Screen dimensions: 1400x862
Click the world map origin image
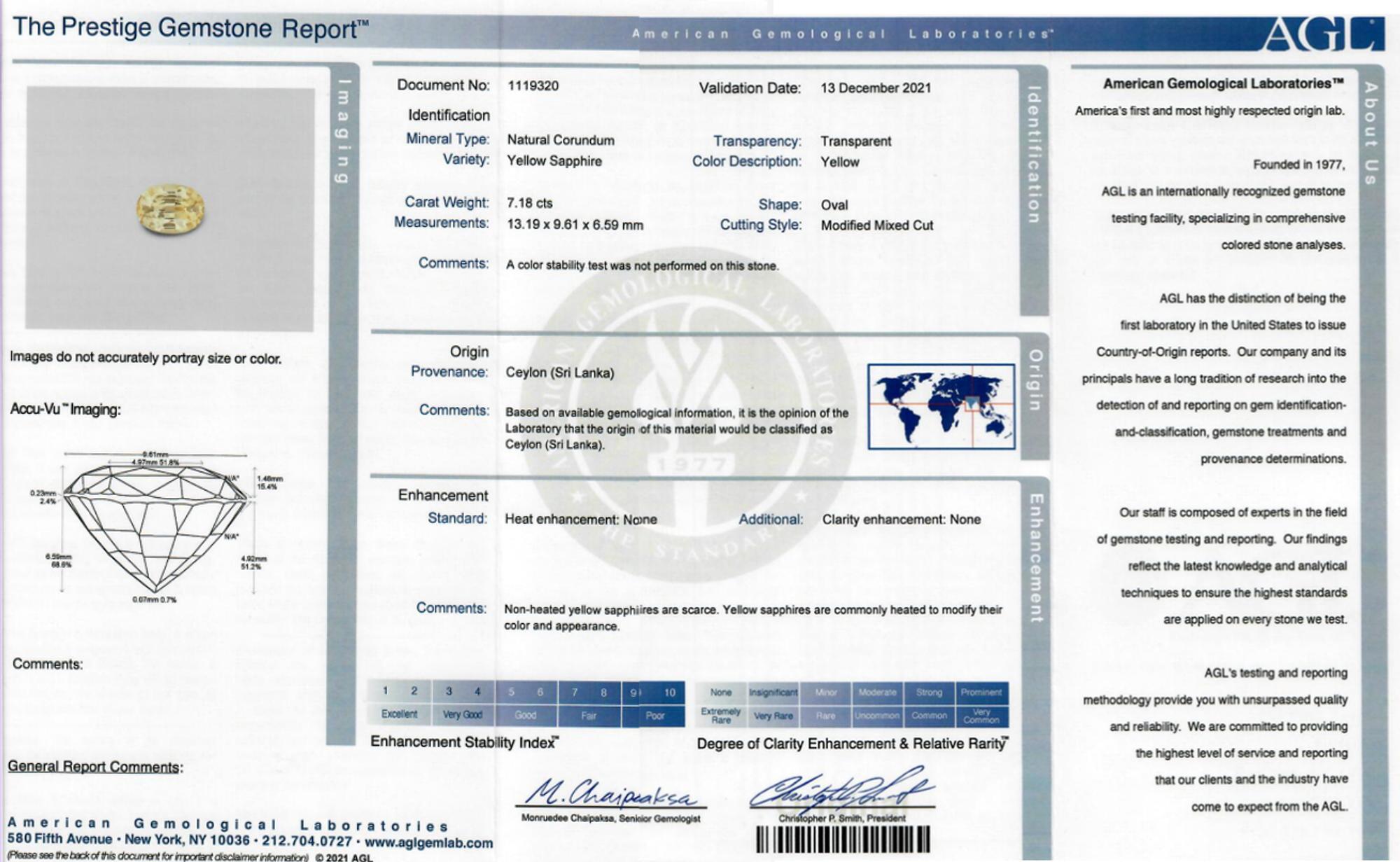coord(941,406)
